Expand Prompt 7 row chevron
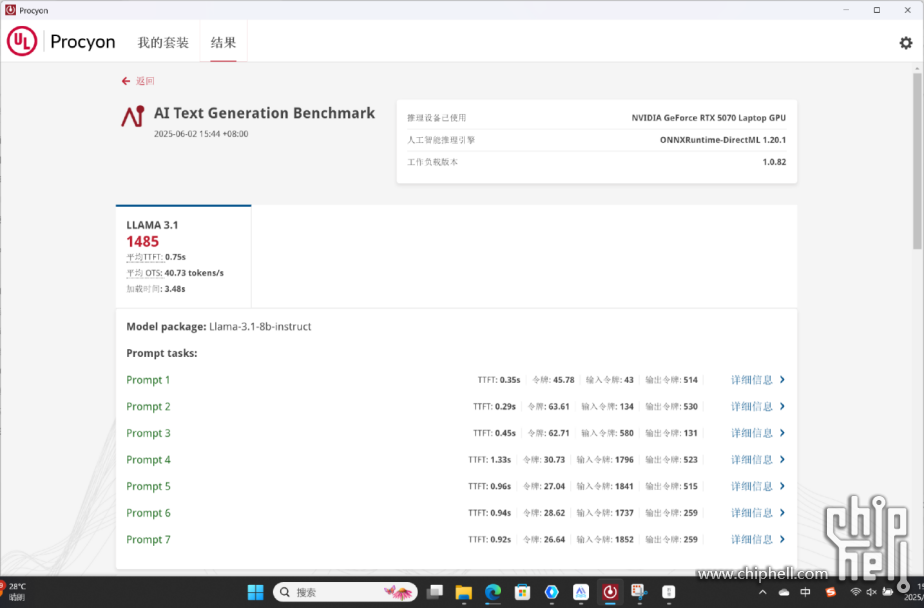The width and height of the screenshot is (924, 609). pos(782,539)
